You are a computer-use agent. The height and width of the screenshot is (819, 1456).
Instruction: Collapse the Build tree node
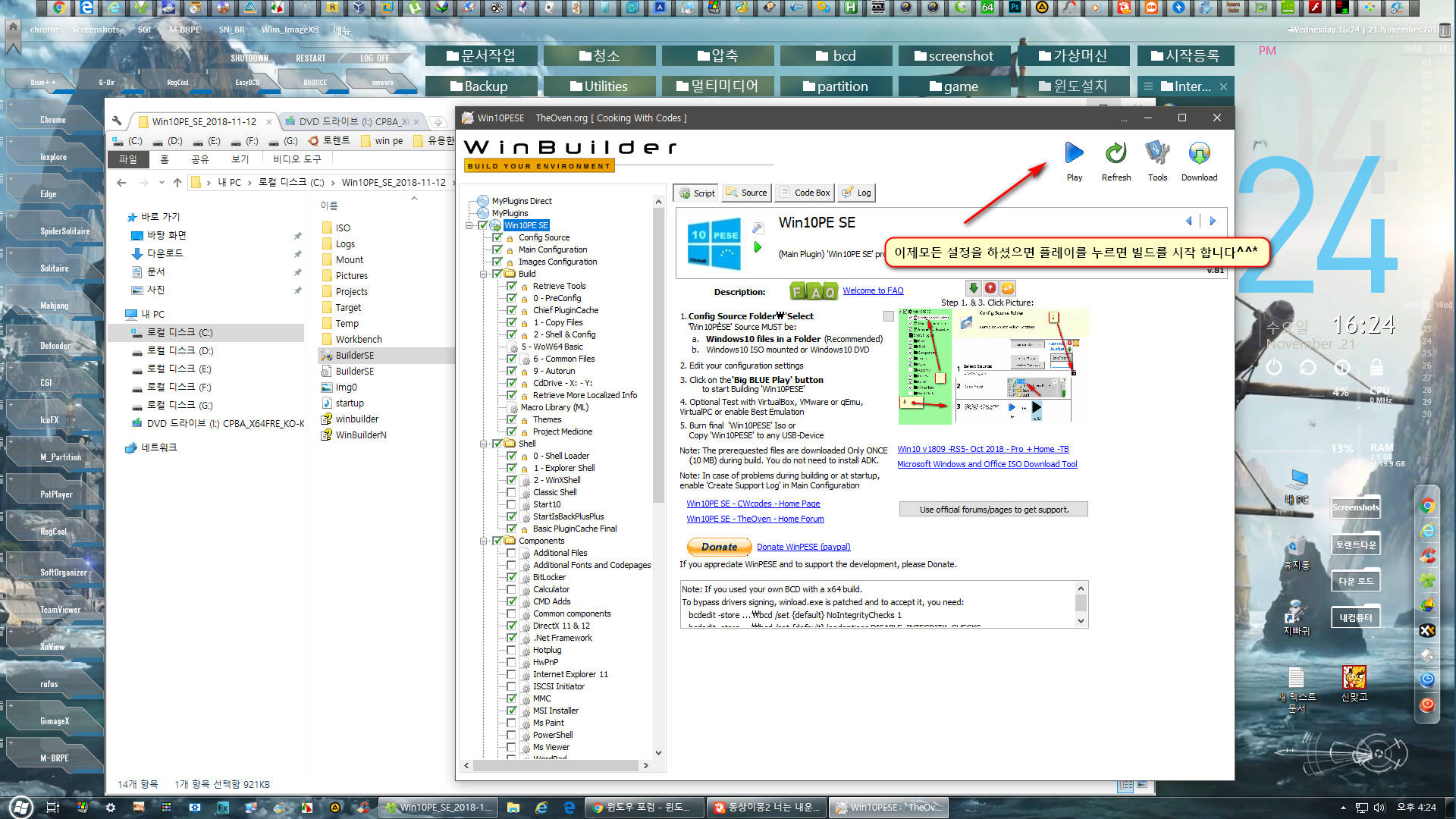pos(483,274)
